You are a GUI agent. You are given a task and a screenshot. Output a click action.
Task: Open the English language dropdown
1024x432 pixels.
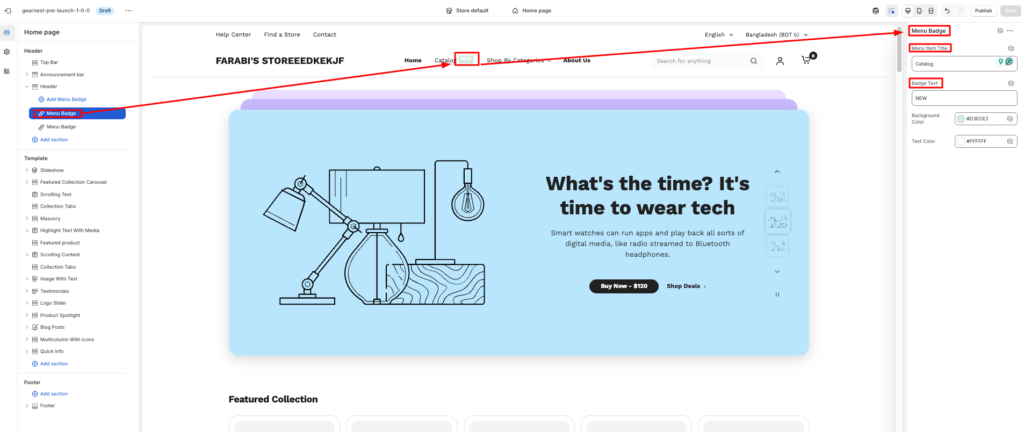click(x=717, y=35)
